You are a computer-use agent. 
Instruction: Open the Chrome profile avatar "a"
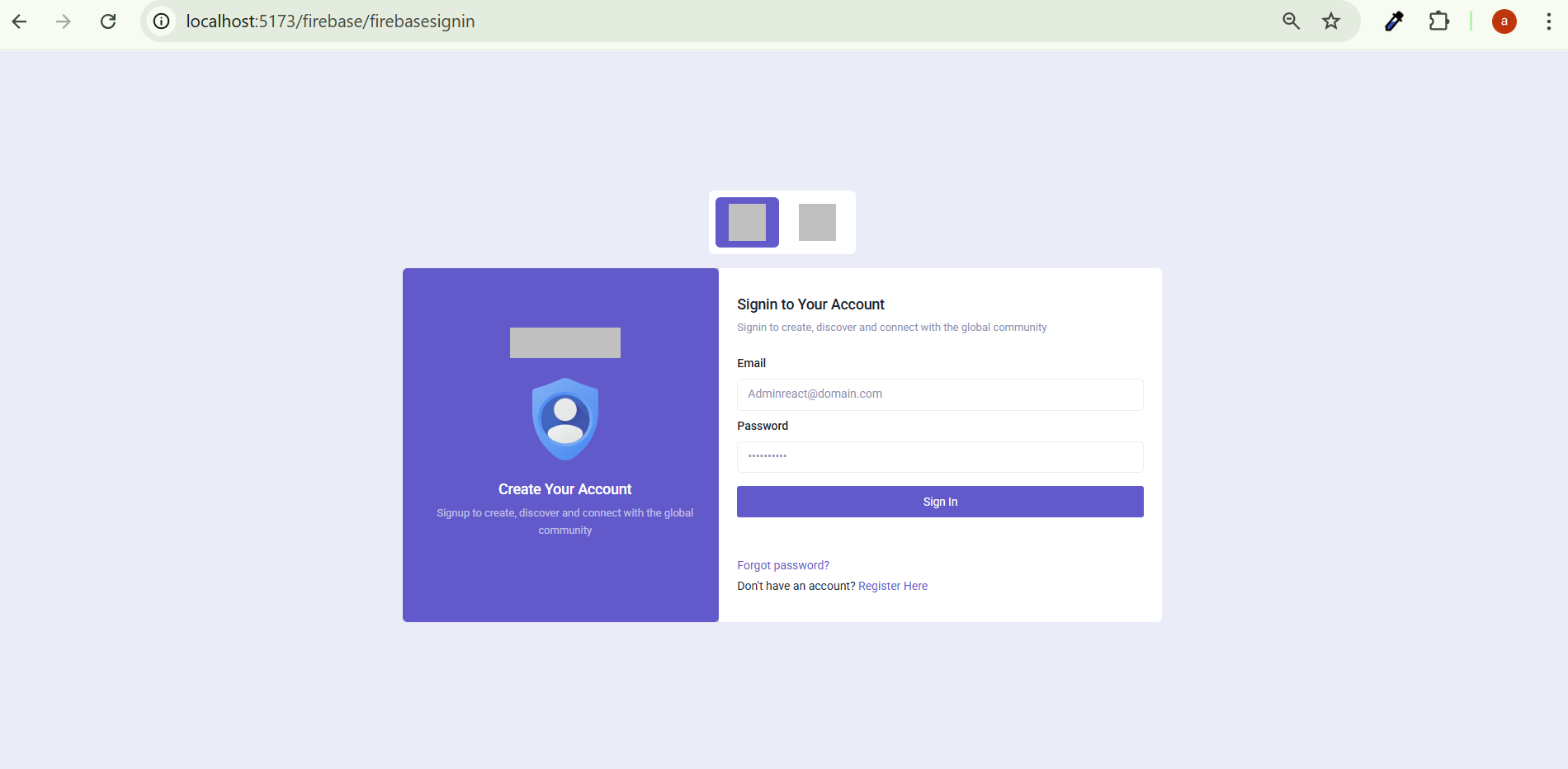tap(1504, 21)
